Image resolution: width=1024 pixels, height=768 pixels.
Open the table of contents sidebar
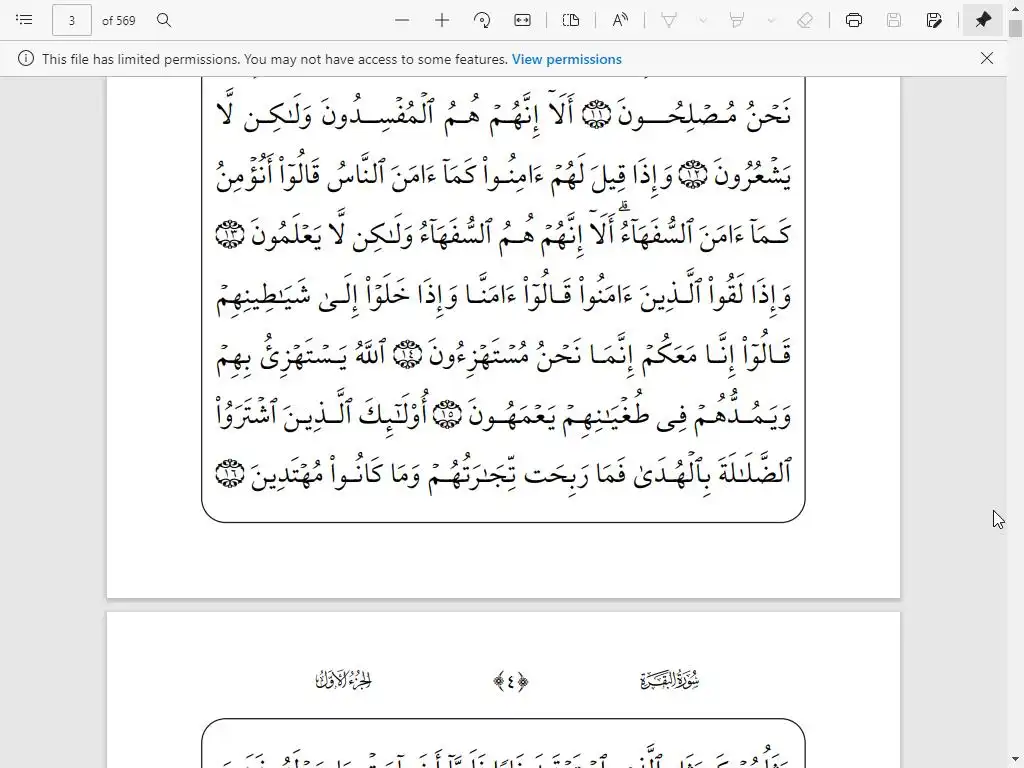pos(24,20)
